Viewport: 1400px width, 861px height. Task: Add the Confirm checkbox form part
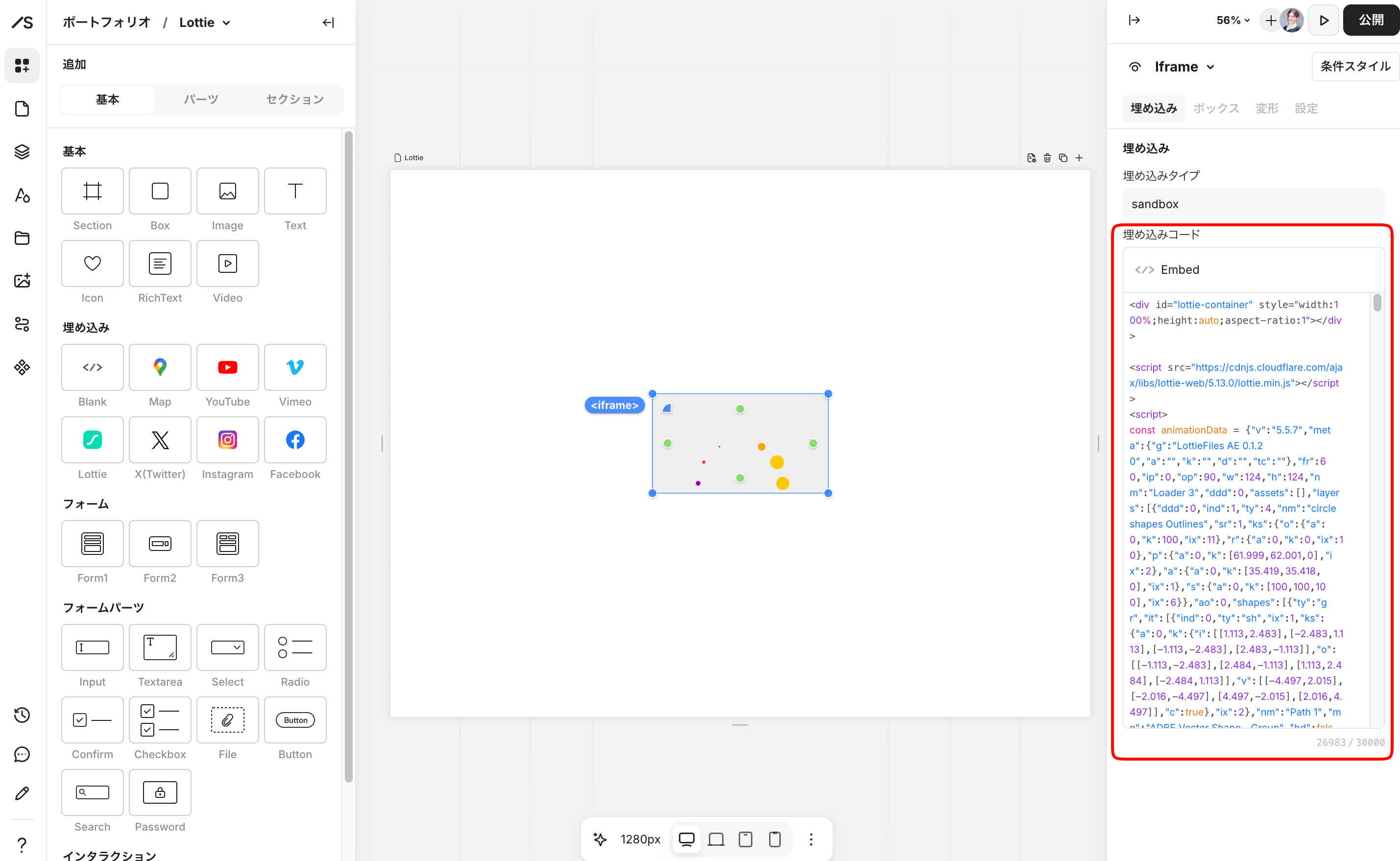92,720
